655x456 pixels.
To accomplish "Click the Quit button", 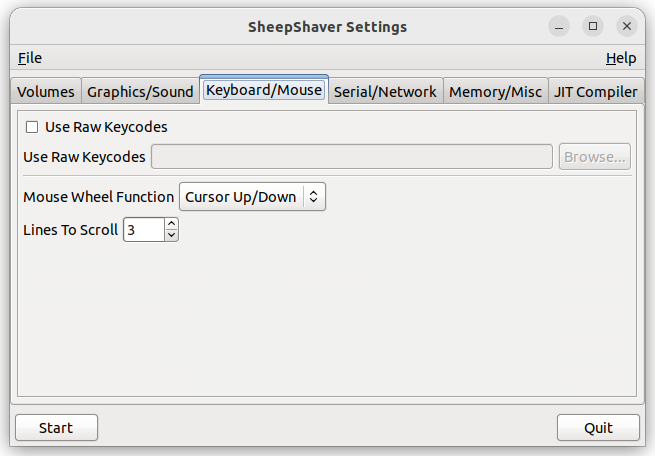I will click(x=598, y=428).
